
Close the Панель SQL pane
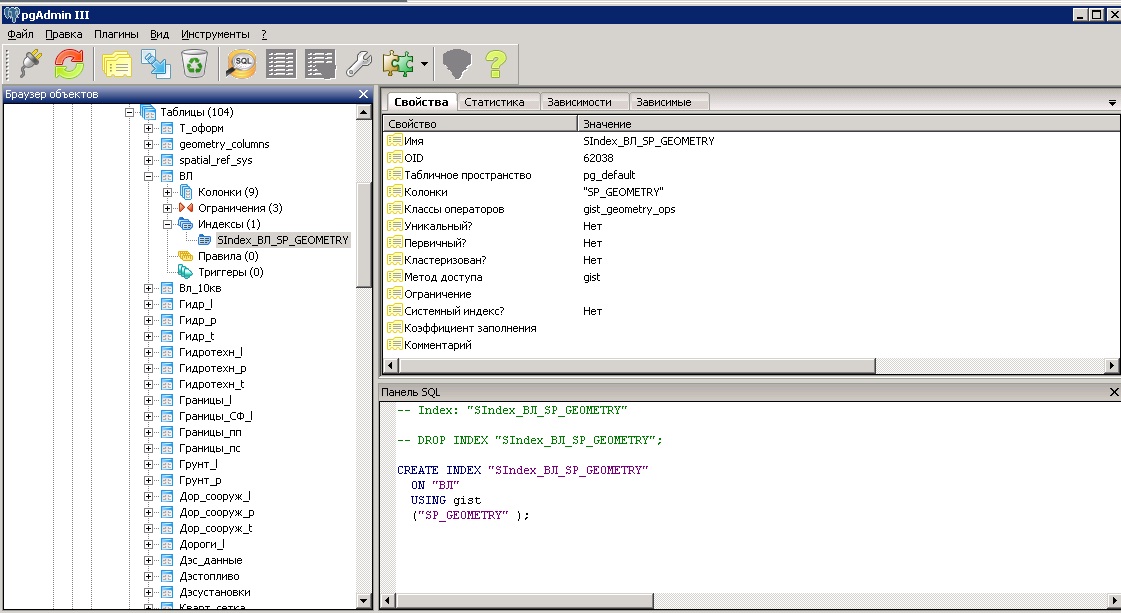pyautogui.click(x=1114, y=392)
